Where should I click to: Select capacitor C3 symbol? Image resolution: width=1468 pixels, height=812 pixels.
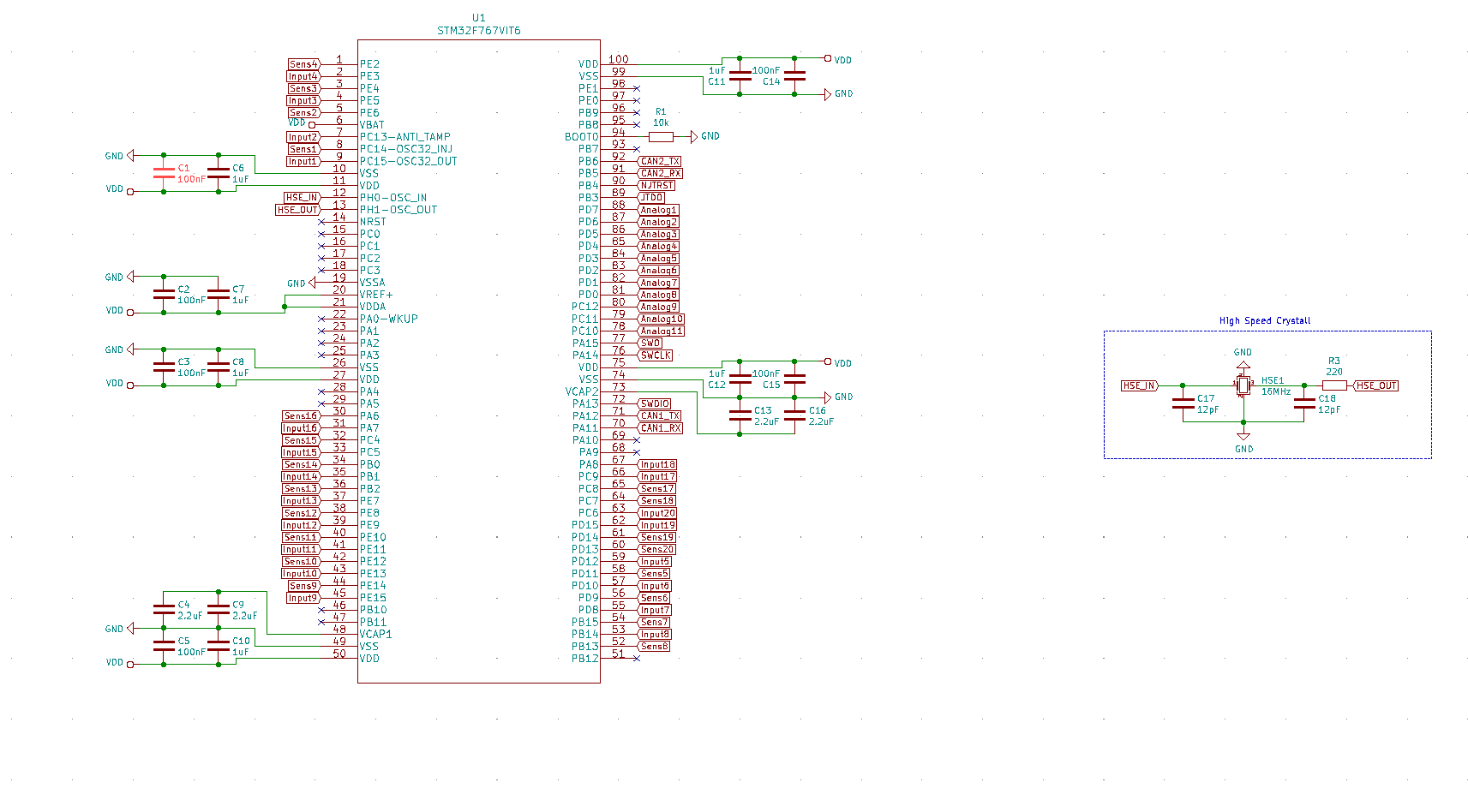click(164, 367)
